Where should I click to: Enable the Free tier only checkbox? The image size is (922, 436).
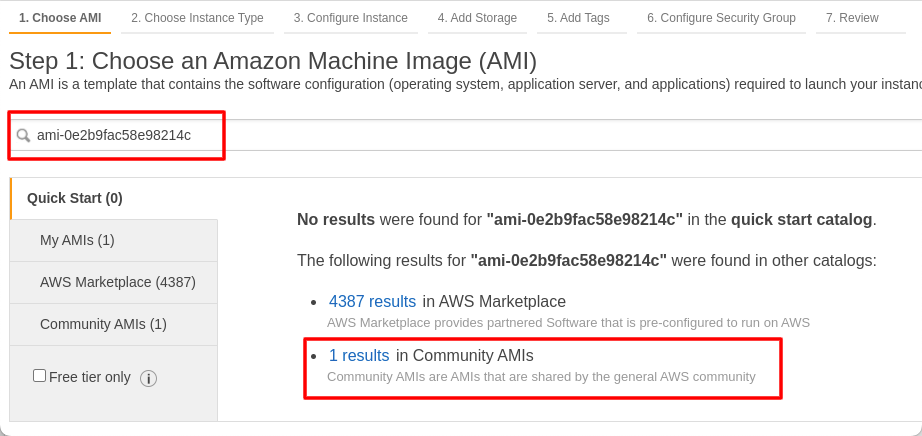[39, 375]
